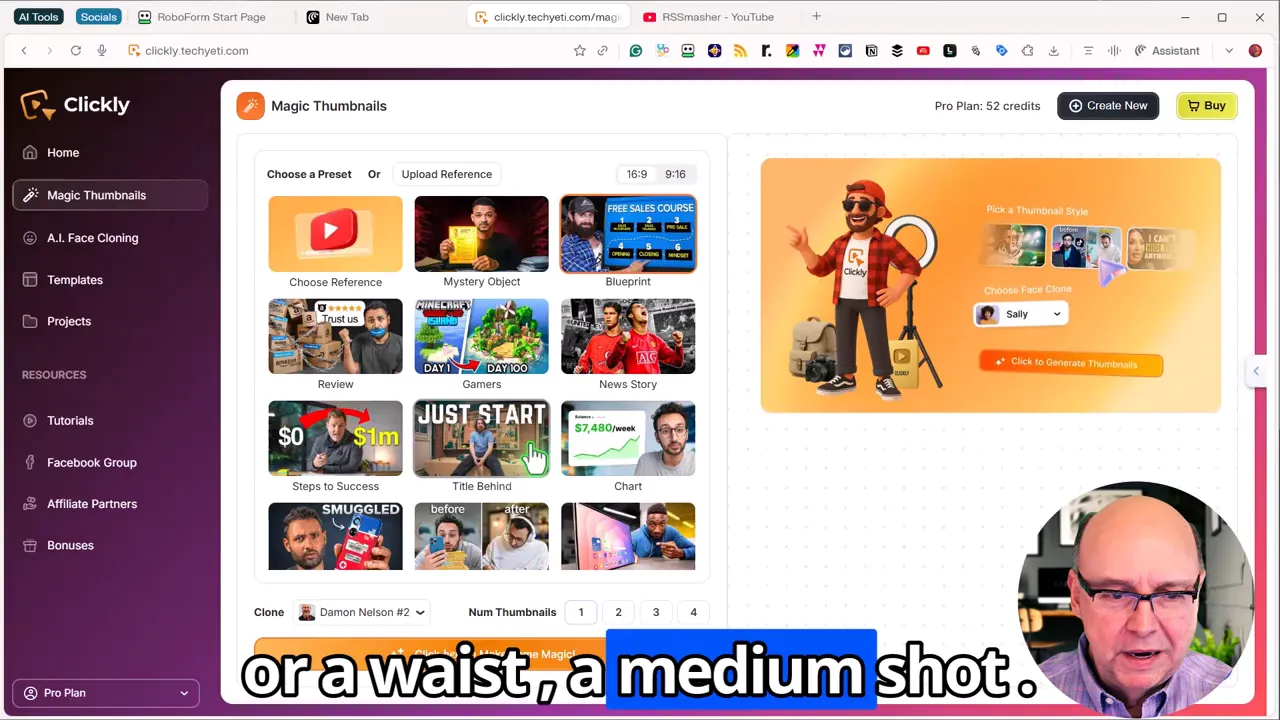
Task: Open the Damon Nelson #2 clone dropdown
Action: pyautogui.click(x=362, y=612)
